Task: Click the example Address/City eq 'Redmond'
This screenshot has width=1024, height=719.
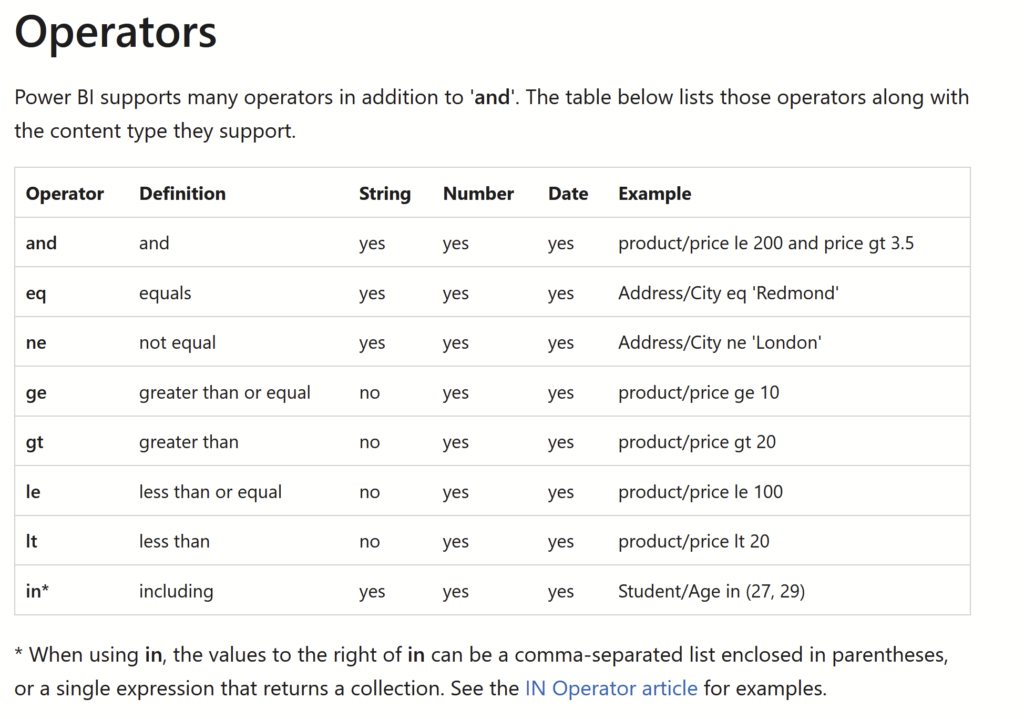Action: click(728, 293)
